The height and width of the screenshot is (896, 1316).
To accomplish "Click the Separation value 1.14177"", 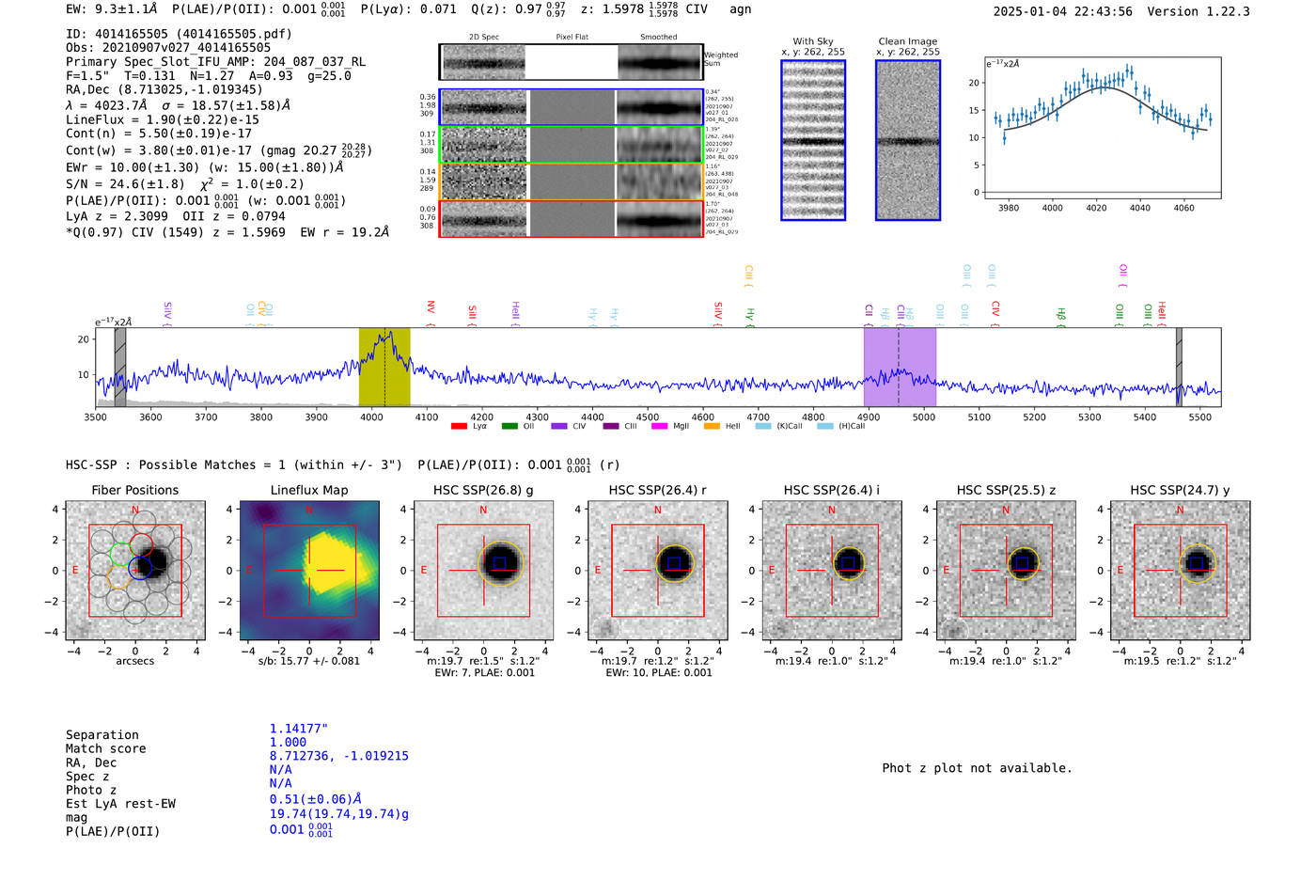I will [x=299, y=729].
